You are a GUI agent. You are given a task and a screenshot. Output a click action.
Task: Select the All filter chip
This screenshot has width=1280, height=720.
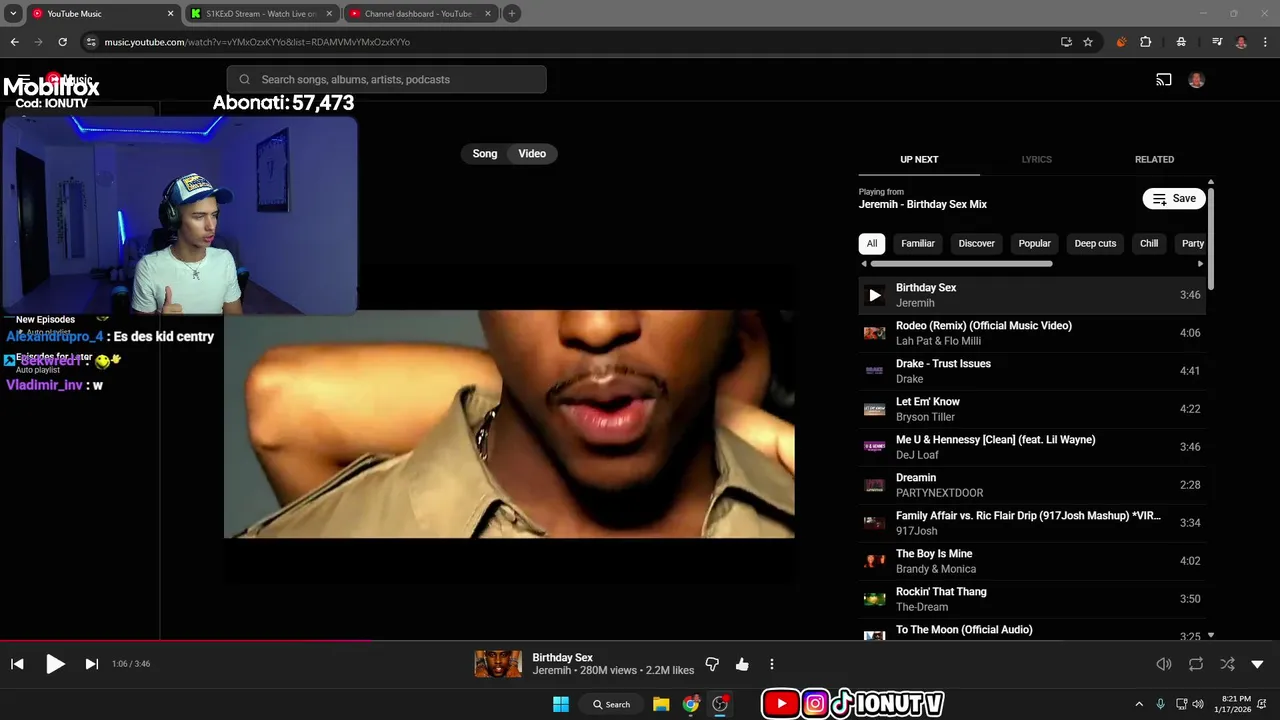[x=872, y=243]
